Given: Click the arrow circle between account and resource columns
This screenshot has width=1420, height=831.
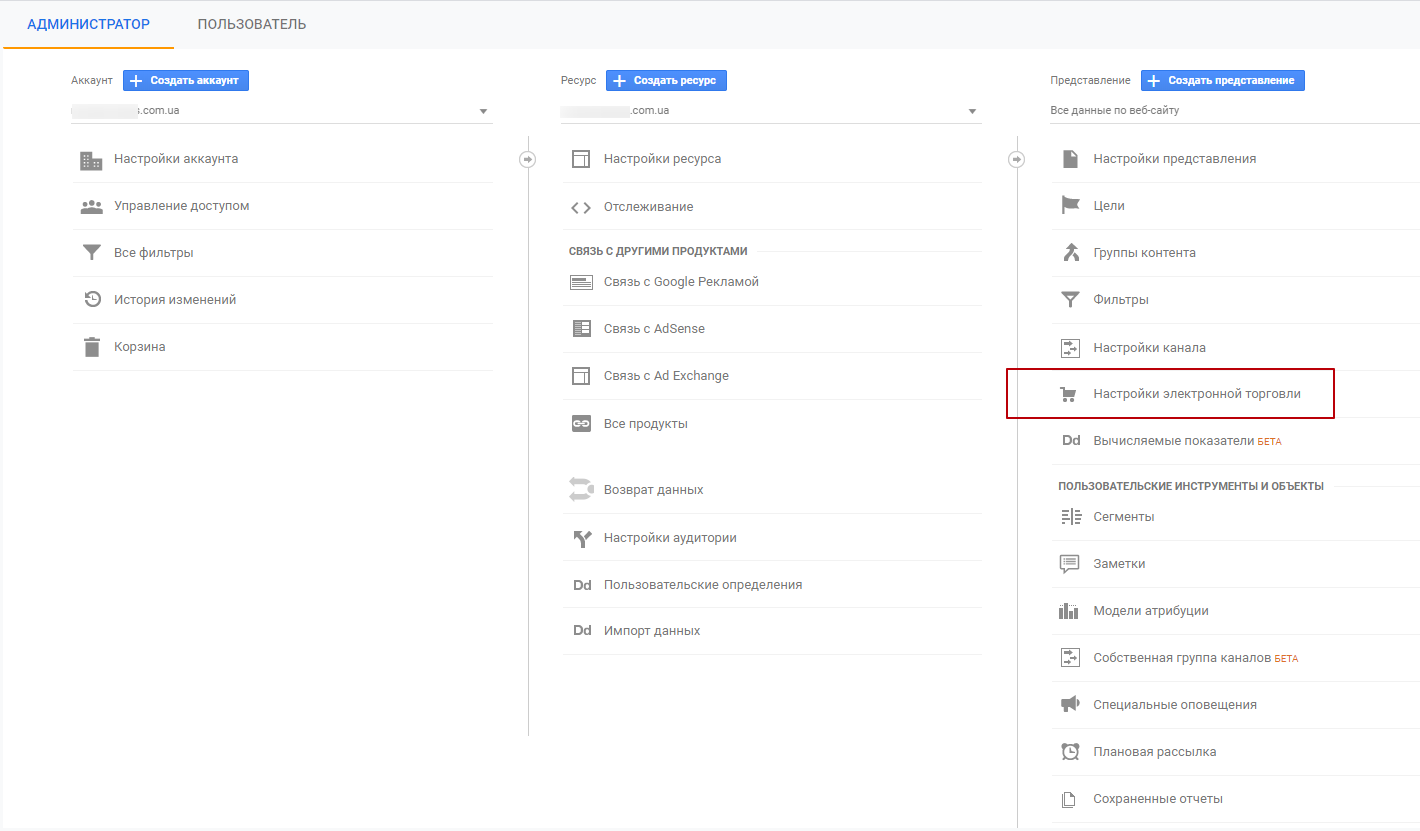Looking at the screenshot, I should [528, 159].
